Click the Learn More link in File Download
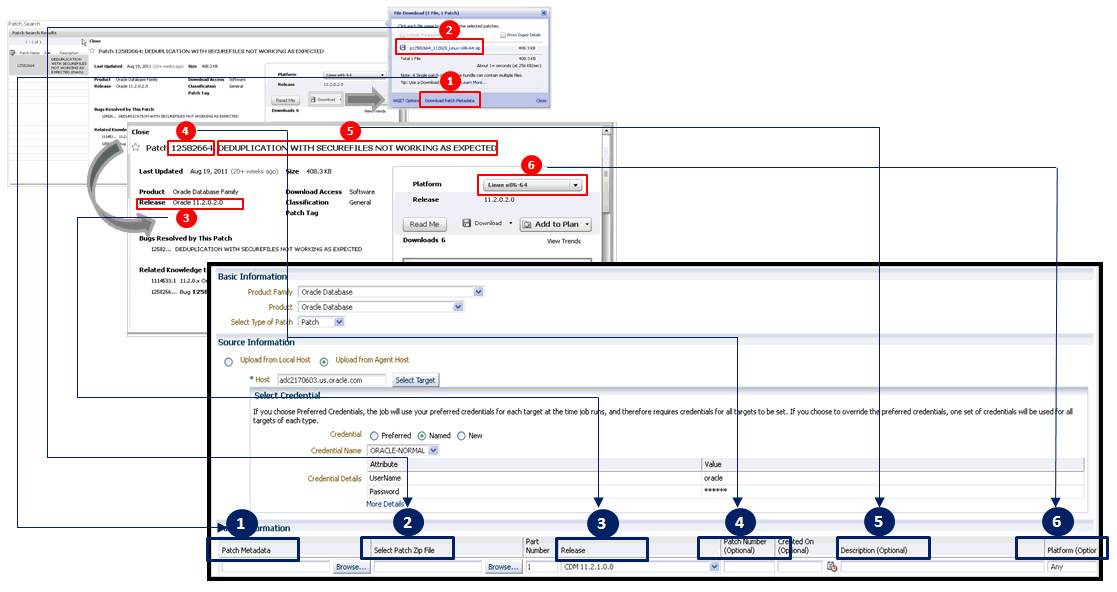This screenshot has width=1117, height=592. tap(473, 82)
